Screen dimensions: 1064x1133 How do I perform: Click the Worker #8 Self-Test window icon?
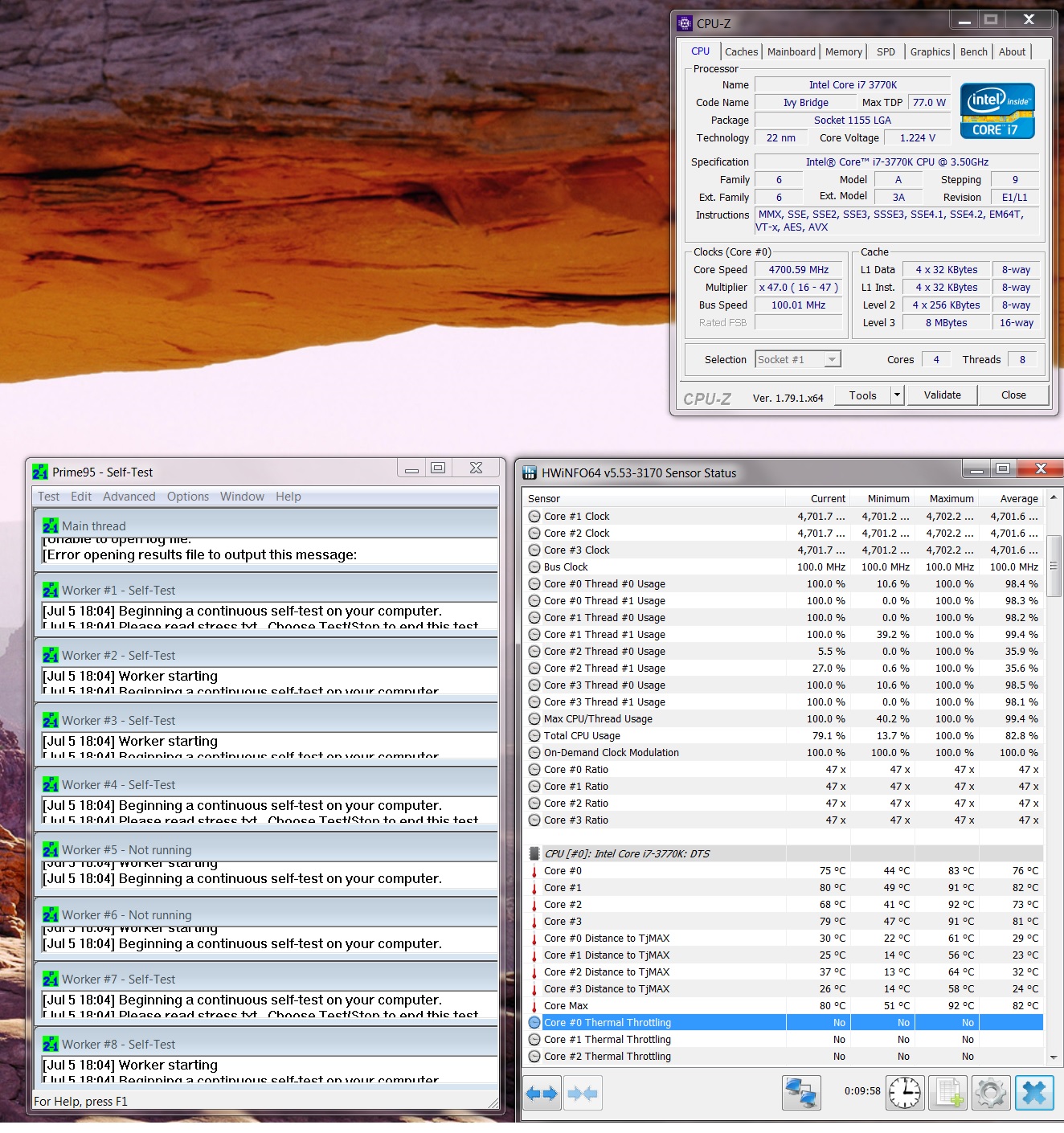[51, 1044]
